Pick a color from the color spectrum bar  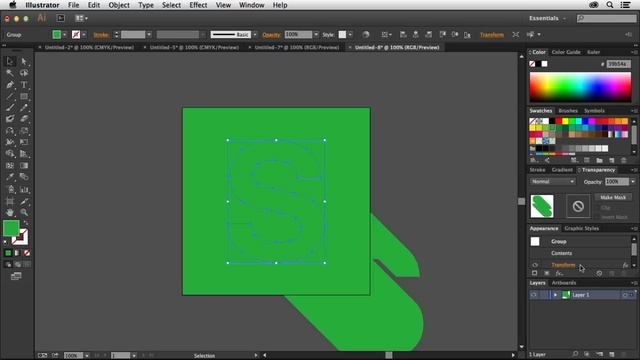click(x=580, y=87)
